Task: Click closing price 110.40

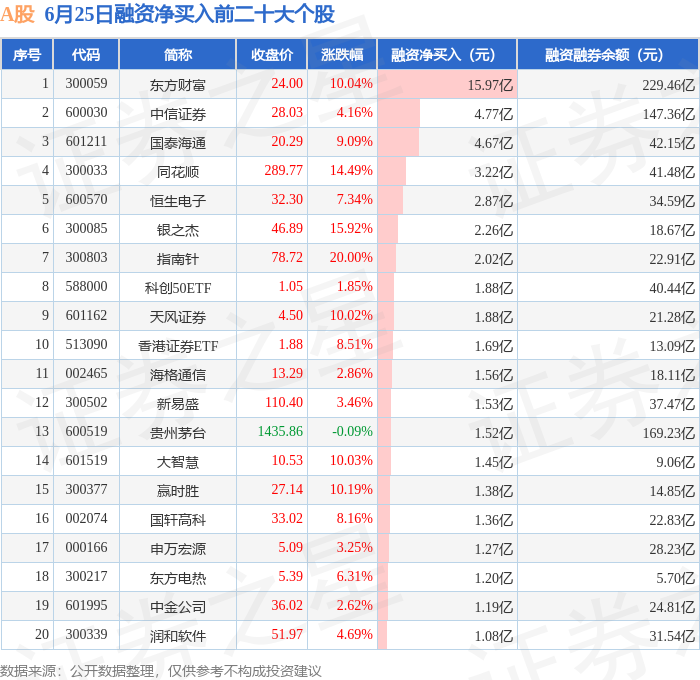Action: coord(284,403)
